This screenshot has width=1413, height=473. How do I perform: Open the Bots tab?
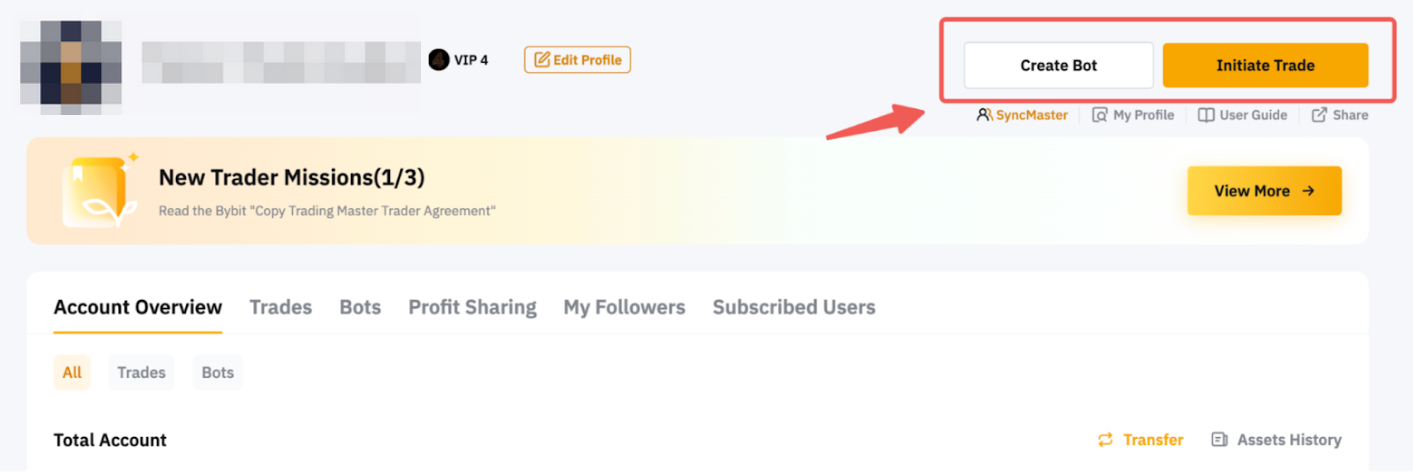360,308
